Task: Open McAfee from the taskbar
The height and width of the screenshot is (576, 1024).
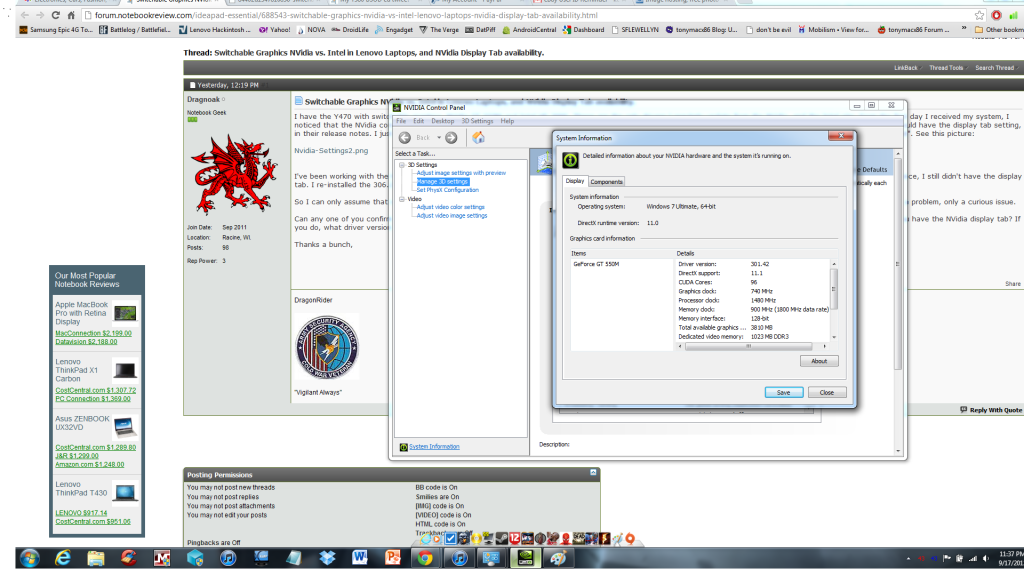Action: (x=162, y=558)
